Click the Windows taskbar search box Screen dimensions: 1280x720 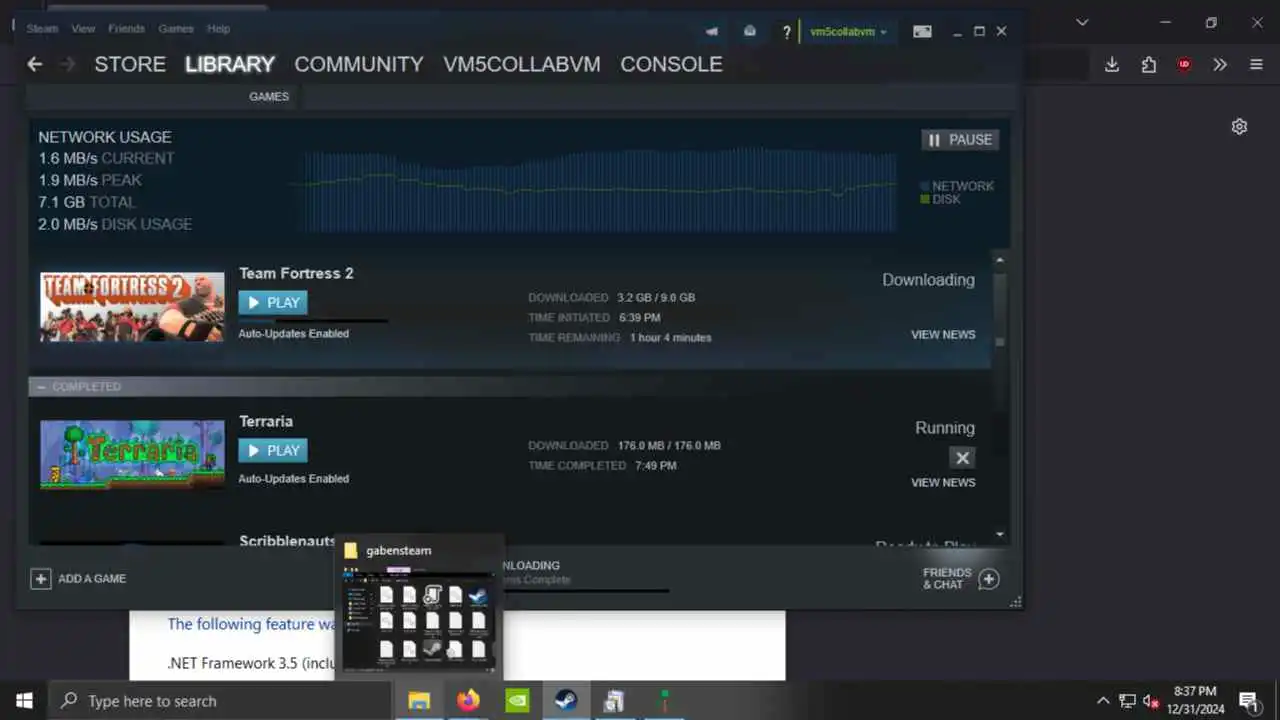[x=220, y=701]
